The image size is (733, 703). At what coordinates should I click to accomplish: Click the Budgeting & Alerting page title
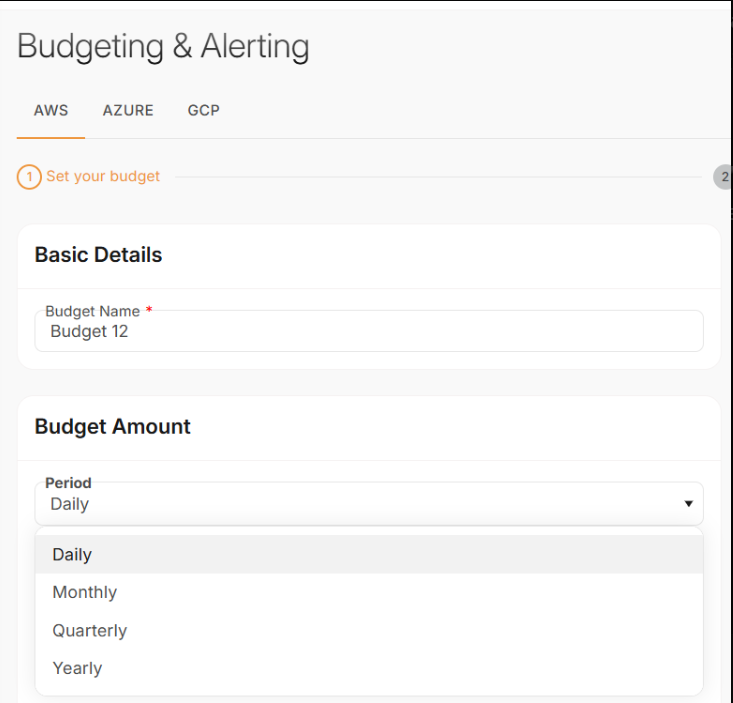(163, 46)
